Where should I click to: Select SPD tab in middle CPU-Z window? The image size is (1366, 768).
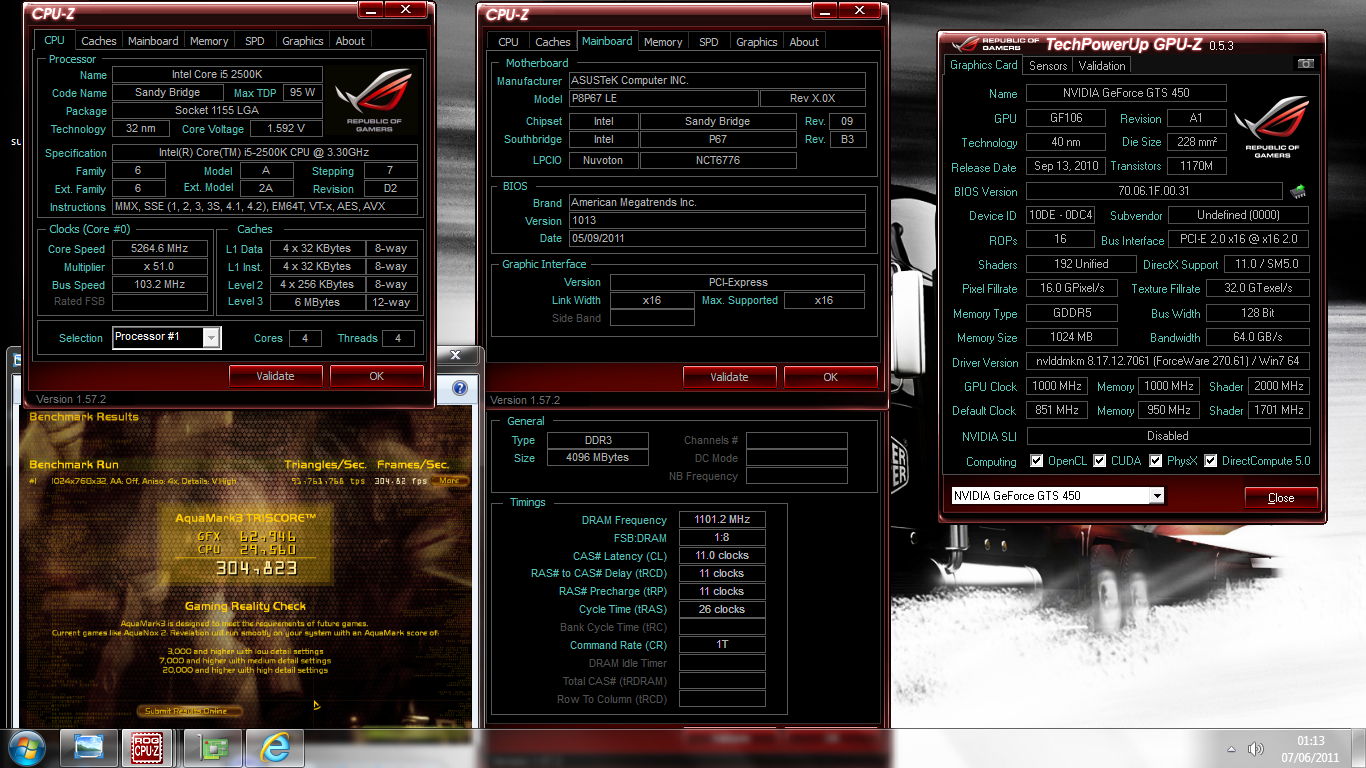click(x=709, y=42)
